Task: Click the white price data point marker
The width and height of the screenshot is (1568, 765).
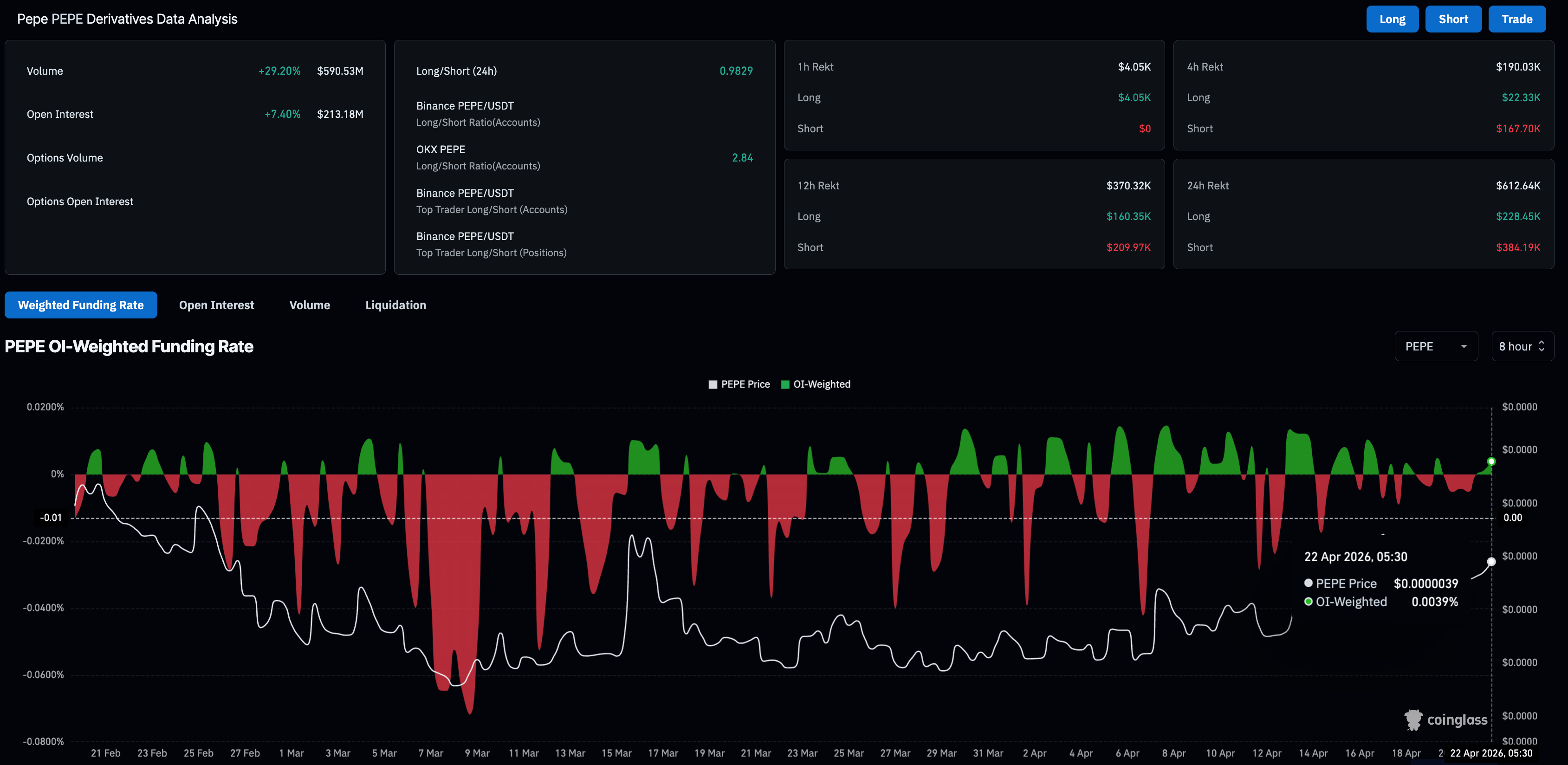Action: (x=1491, y=561)
